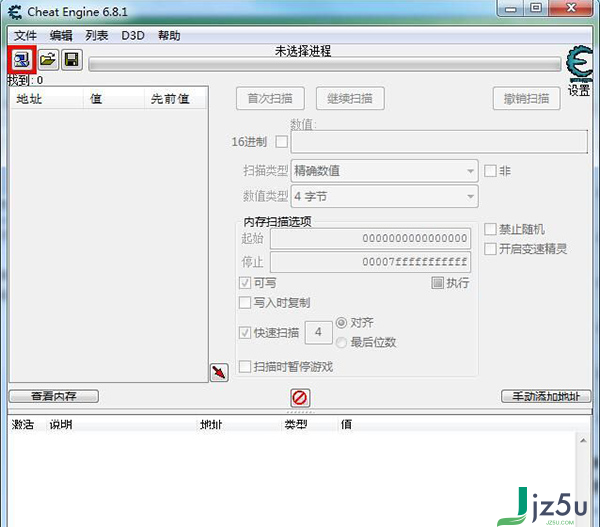Toggle the 快速扫描 fast scan checkbox
The height and width of the screenshot is (527, 600).
coord(245,333)
